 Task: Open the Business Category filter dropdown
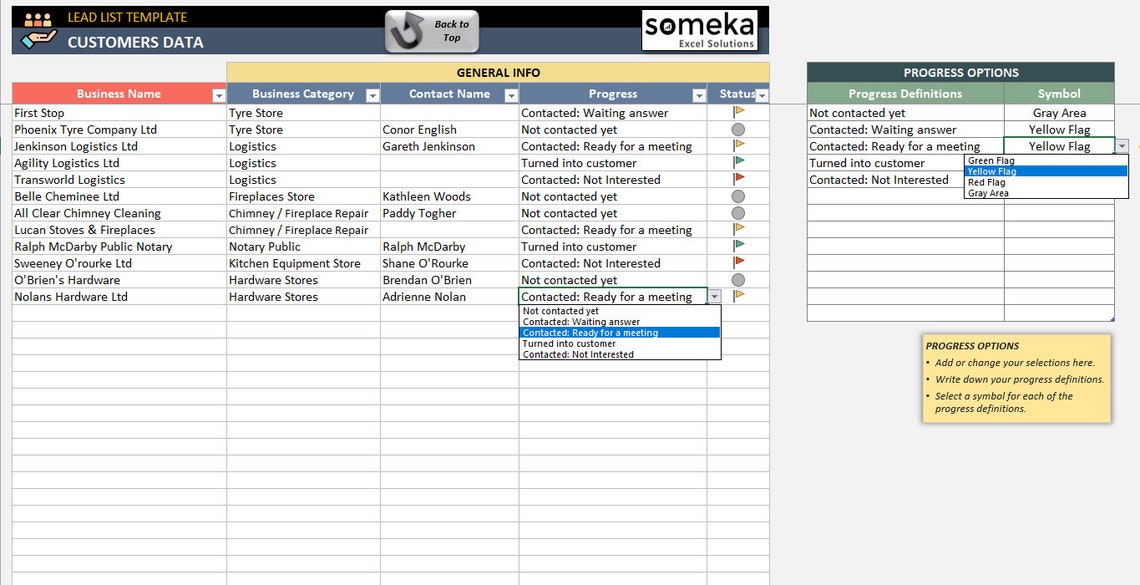point(372,95)
